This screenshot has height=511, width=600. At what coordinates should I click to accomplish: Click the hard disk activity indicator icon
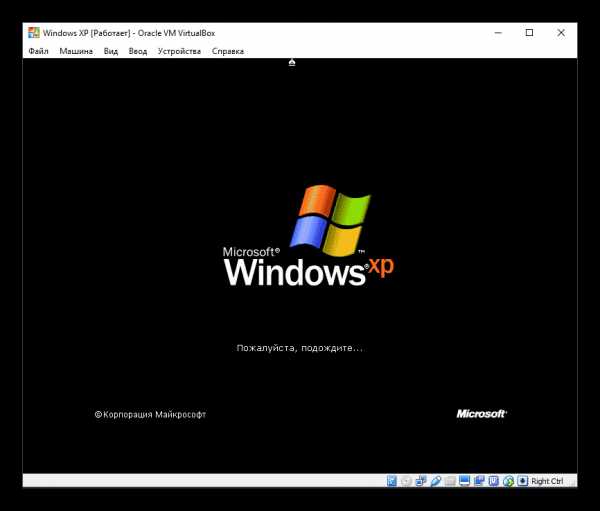391,481
